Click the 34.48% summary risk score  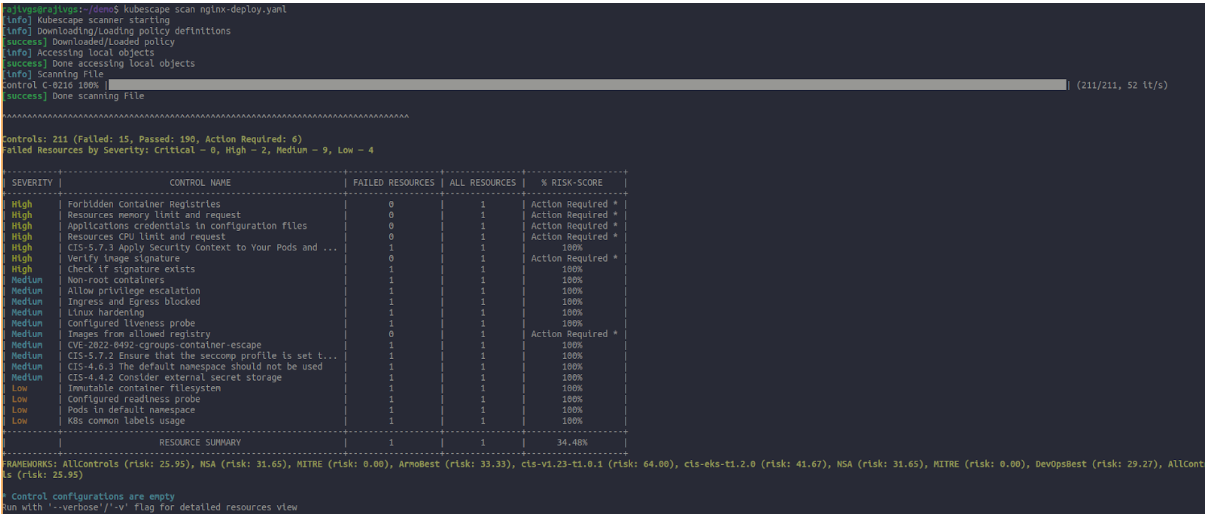pos(572,442)
